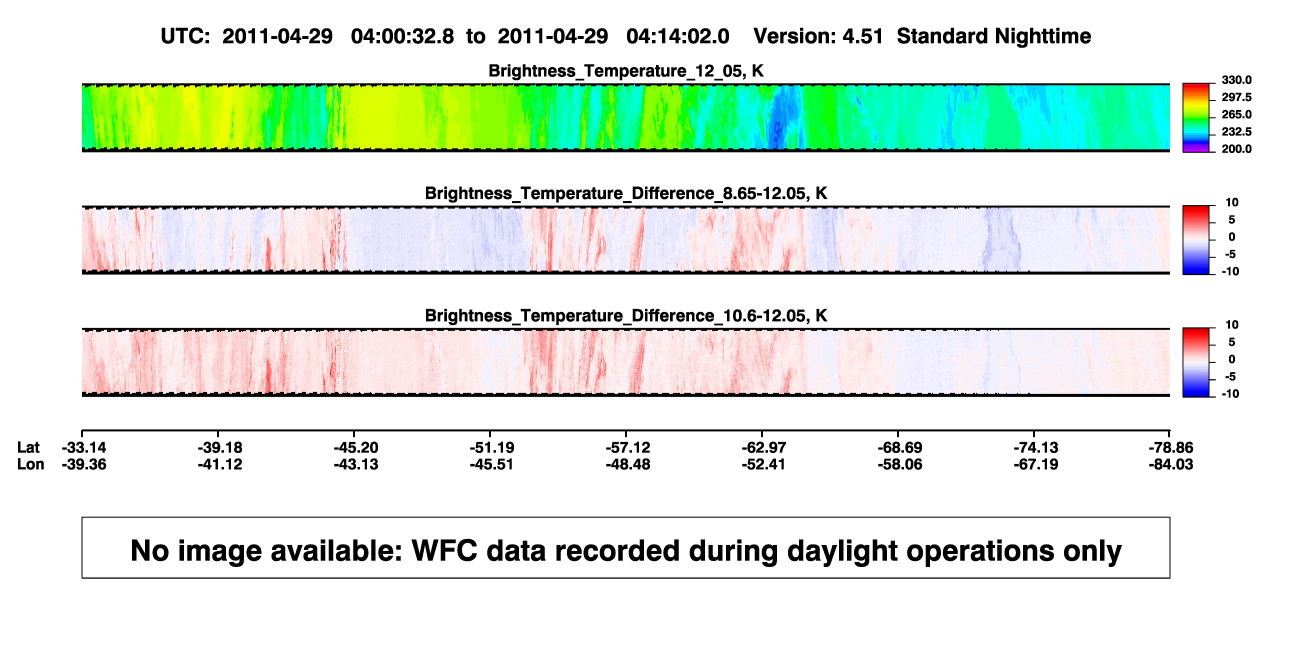Image resolution: width=1300 pixels, height=667 pixels.
Task: Click the Standard Nighttime label
Action: pos(994,36)
